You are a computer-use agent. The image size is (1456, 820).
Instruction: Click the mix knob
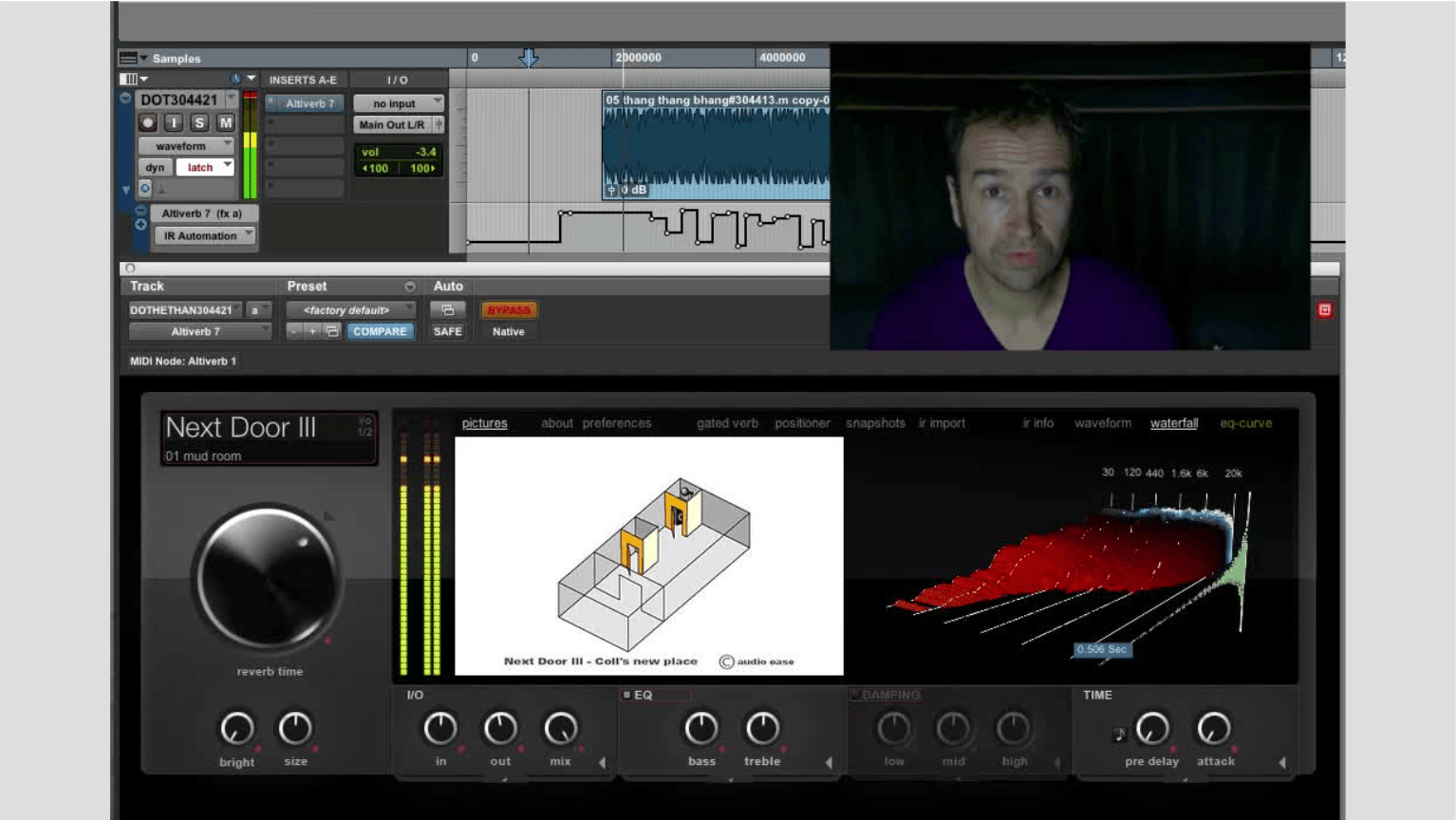click(x=561, y=729)
